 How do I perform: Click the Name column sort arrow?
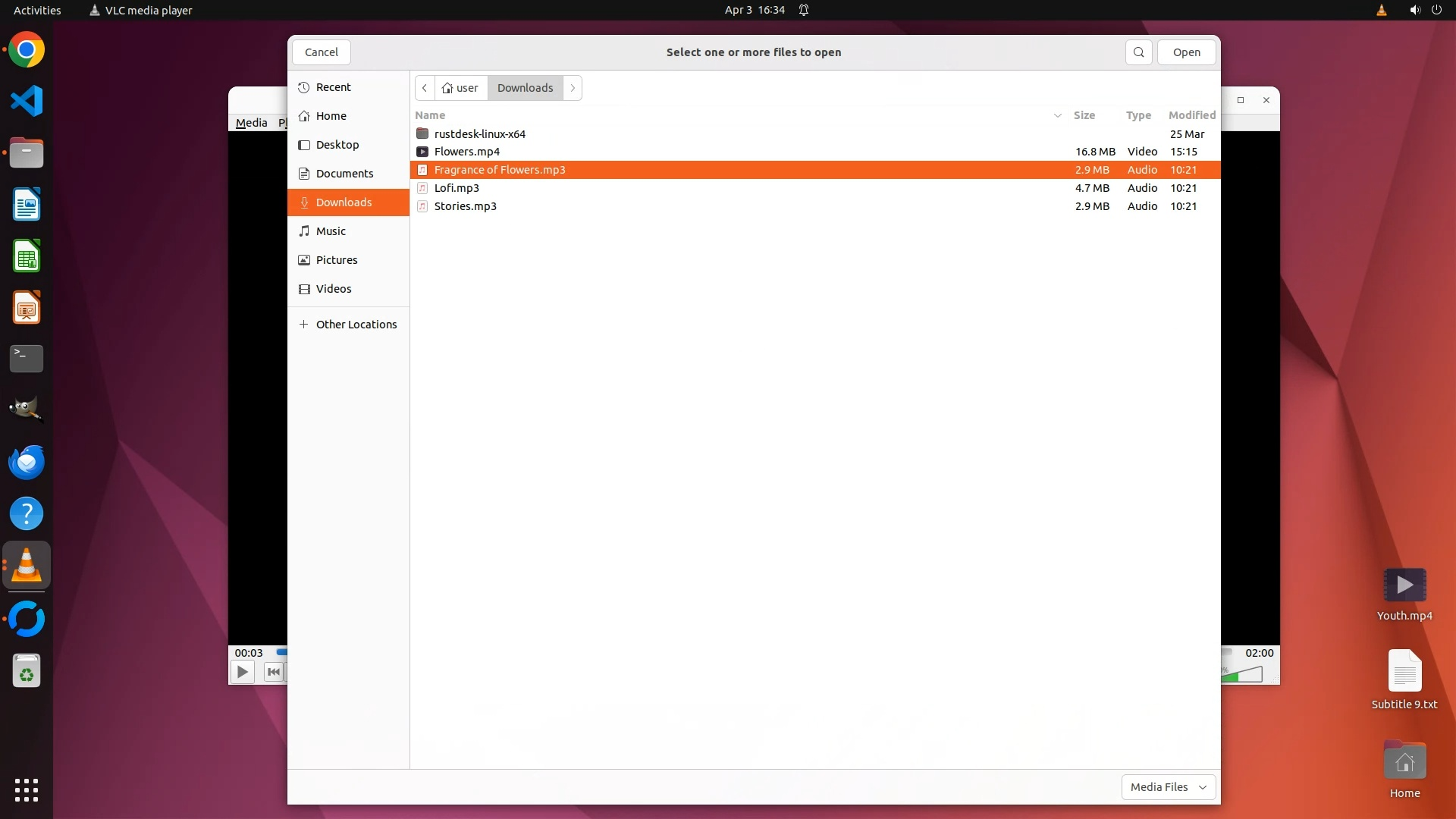pyautogui.click(x=1057, y=115)
